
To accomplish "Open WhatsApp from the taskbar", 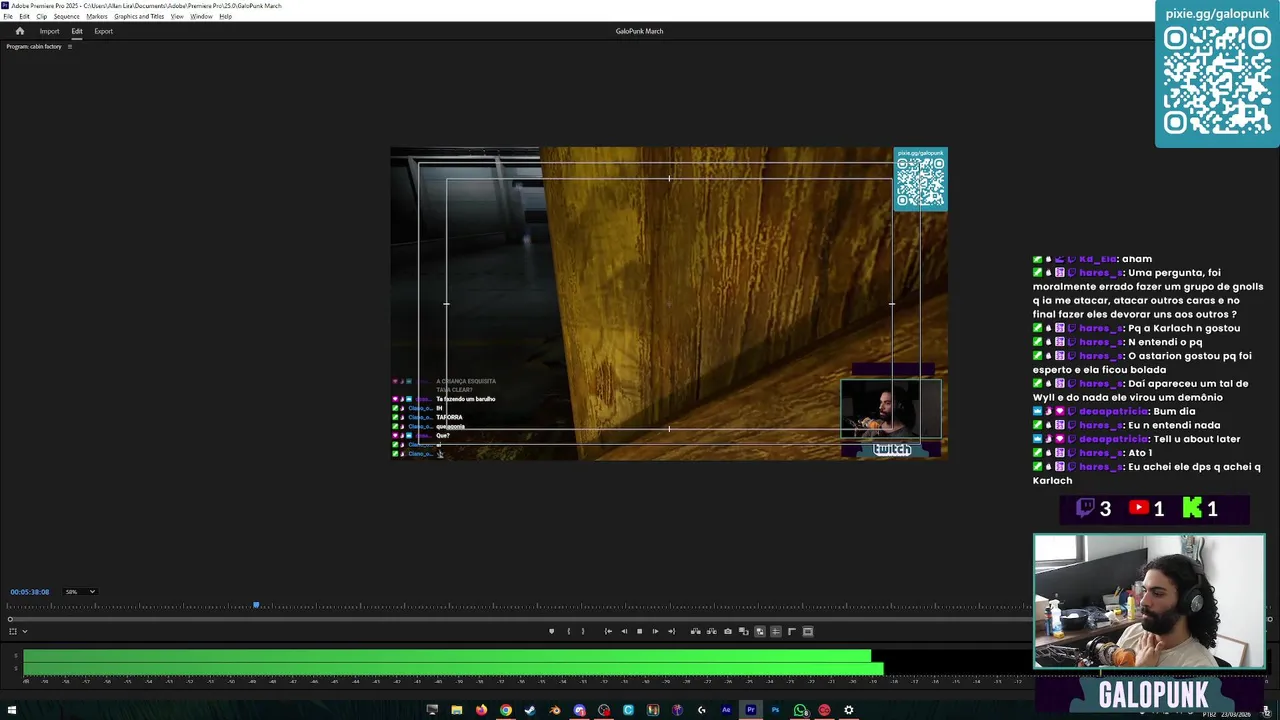I will point(800,710).
